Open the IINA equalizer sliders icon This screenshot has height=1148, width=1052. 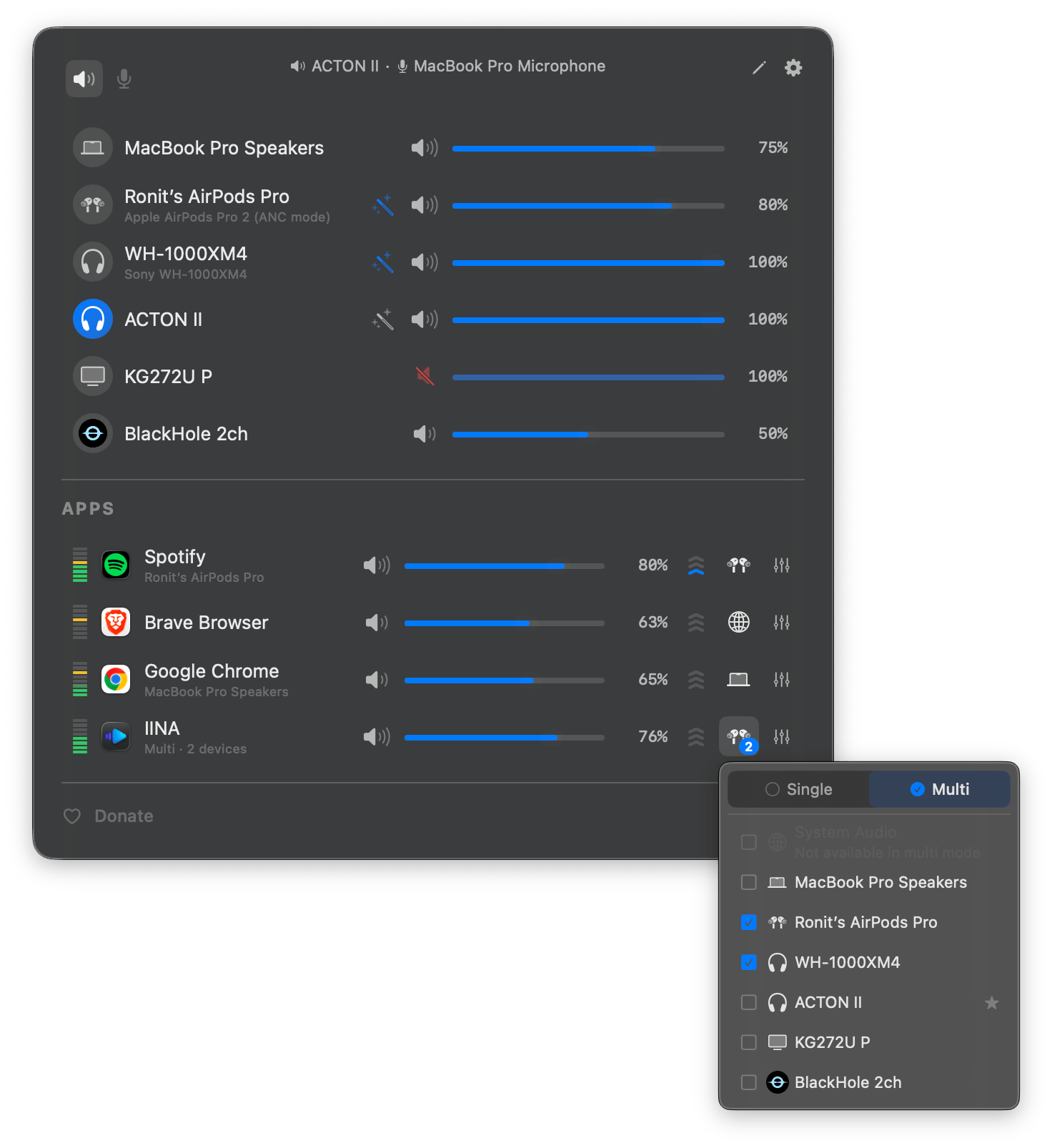[782, 737]
